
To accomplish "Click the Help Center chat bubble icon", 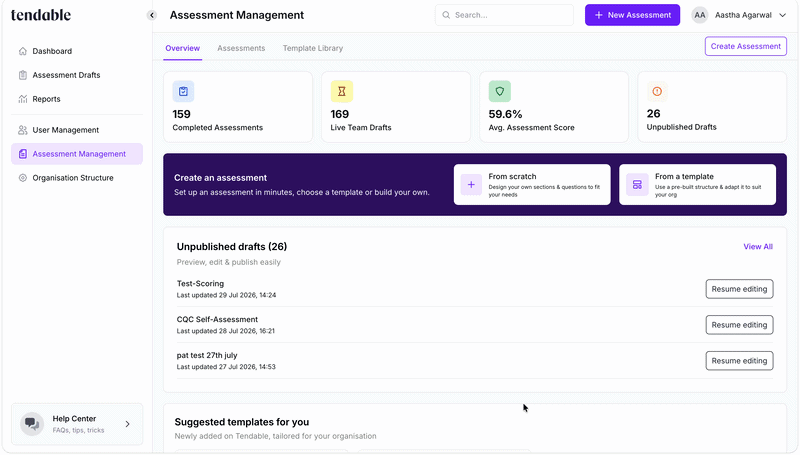I will pyautogui.click(x=32, y=424).
